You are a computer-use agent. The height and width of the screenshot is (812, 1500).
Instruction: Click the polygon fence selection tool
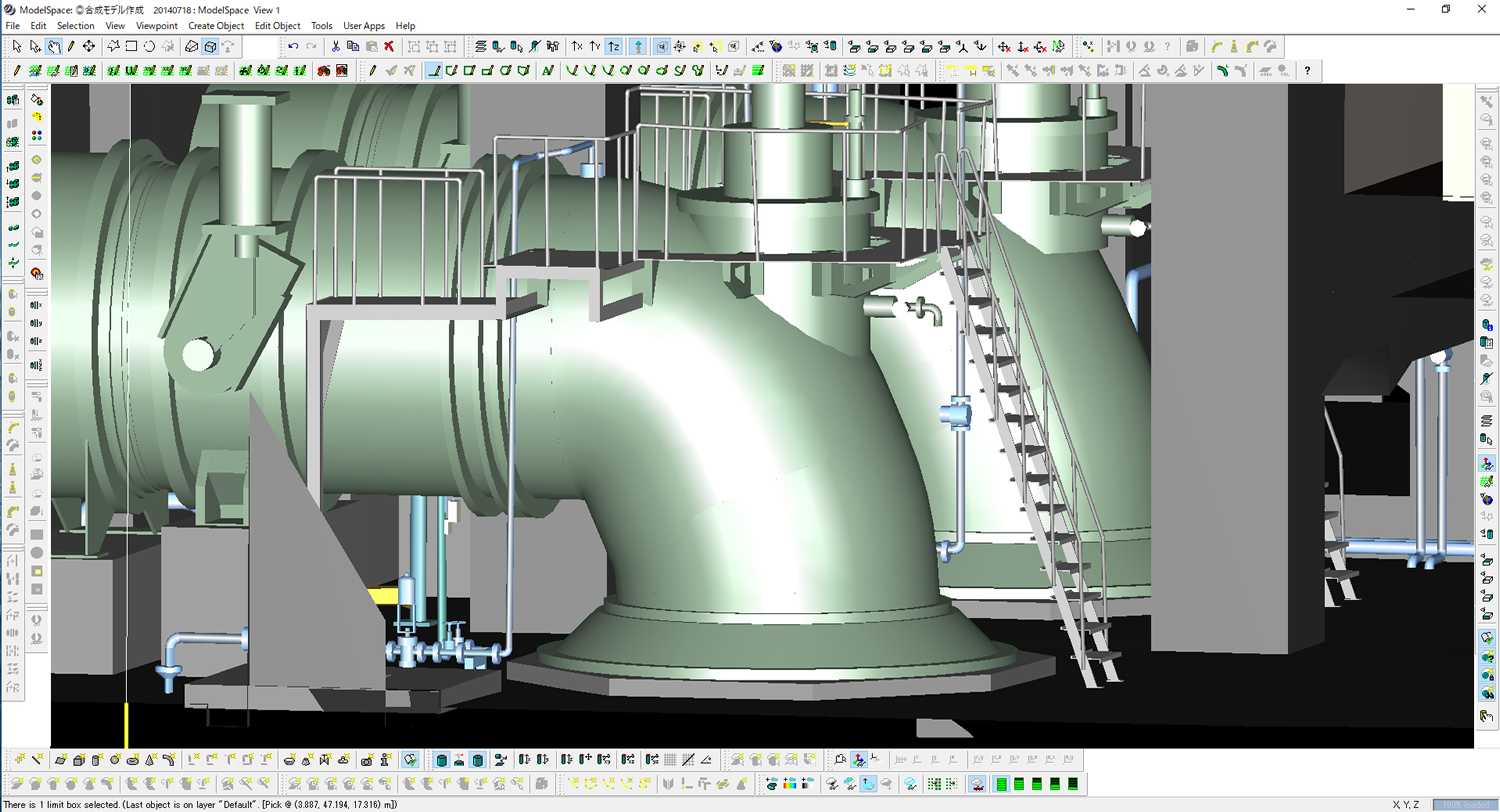[x=113, y=46]
